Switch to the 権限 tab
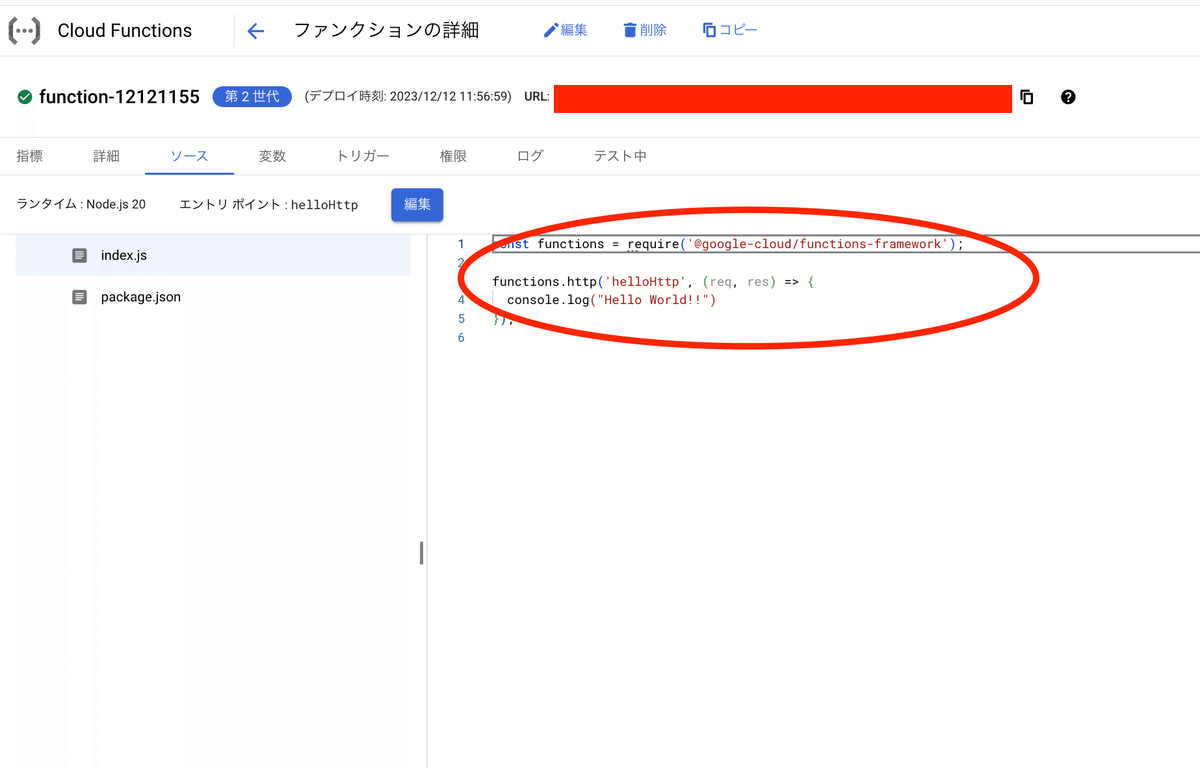 (x=453, y=156)
